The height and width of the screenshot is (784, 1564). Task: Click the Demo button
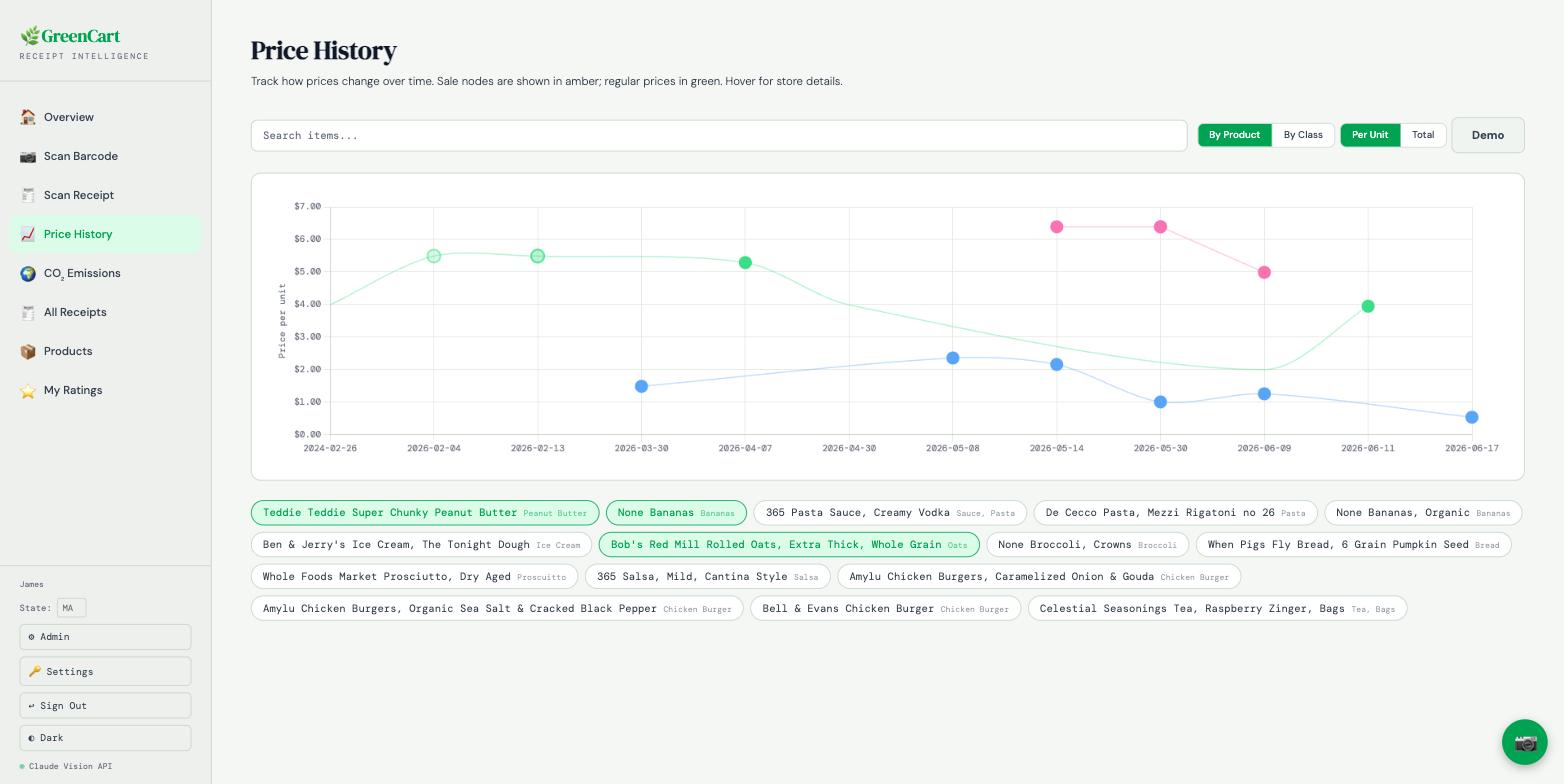(x=1488, y=135)
